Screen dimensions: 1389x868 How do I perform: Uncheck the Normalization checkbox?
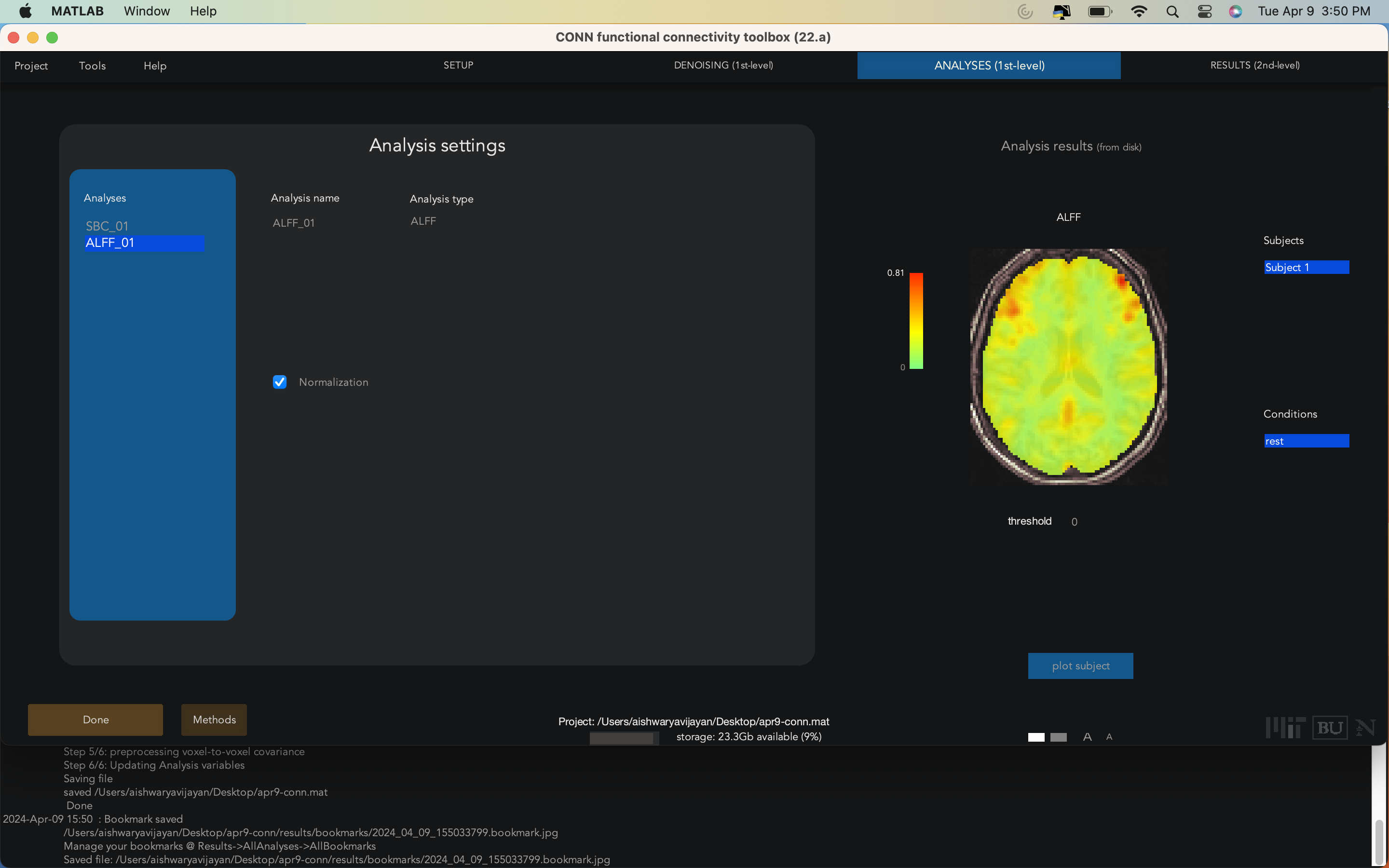[x=280, y=382]
